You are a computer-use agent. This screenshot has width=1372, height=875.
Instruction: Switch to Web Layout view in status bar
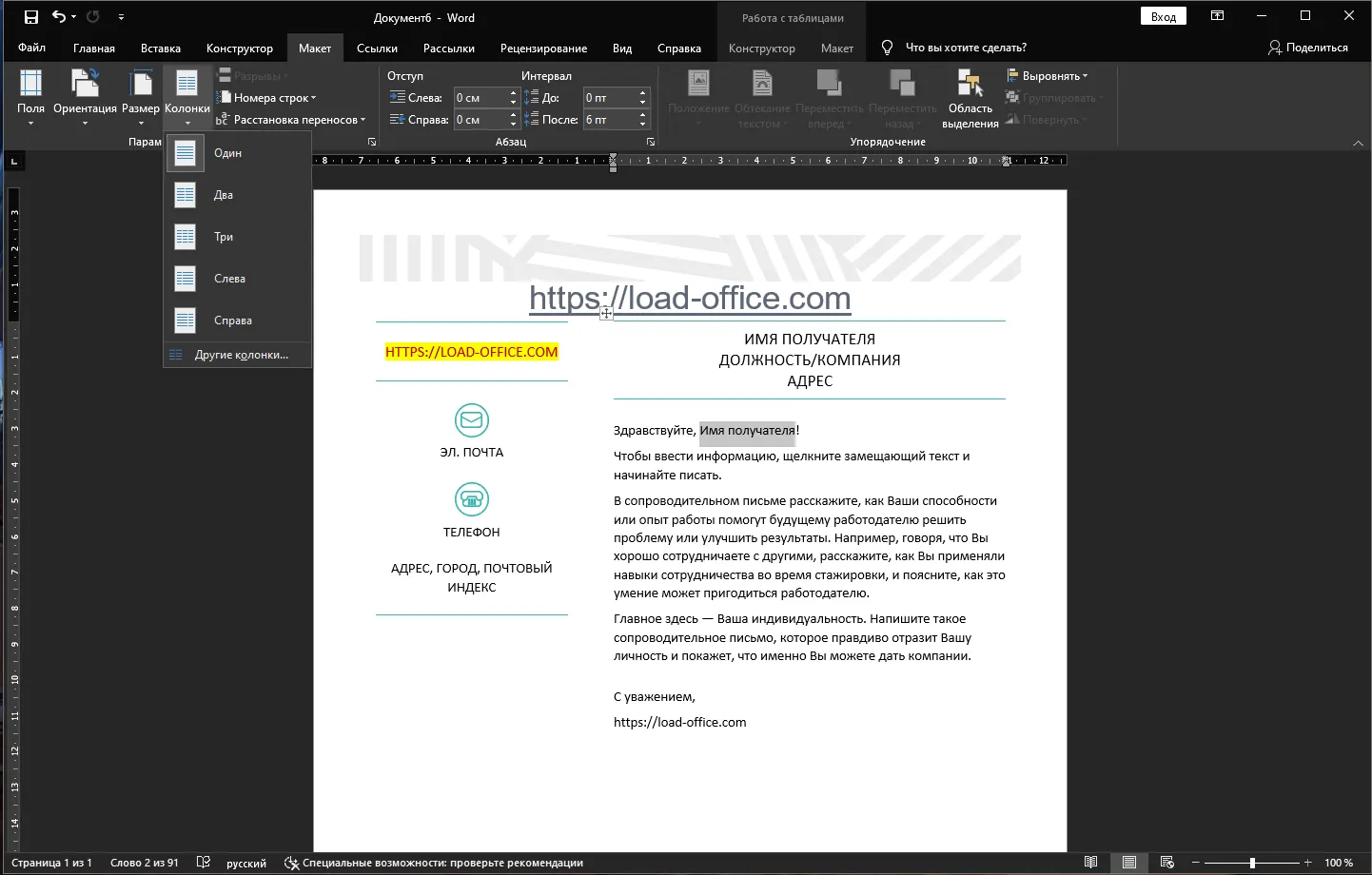(x=1167, y=863)
